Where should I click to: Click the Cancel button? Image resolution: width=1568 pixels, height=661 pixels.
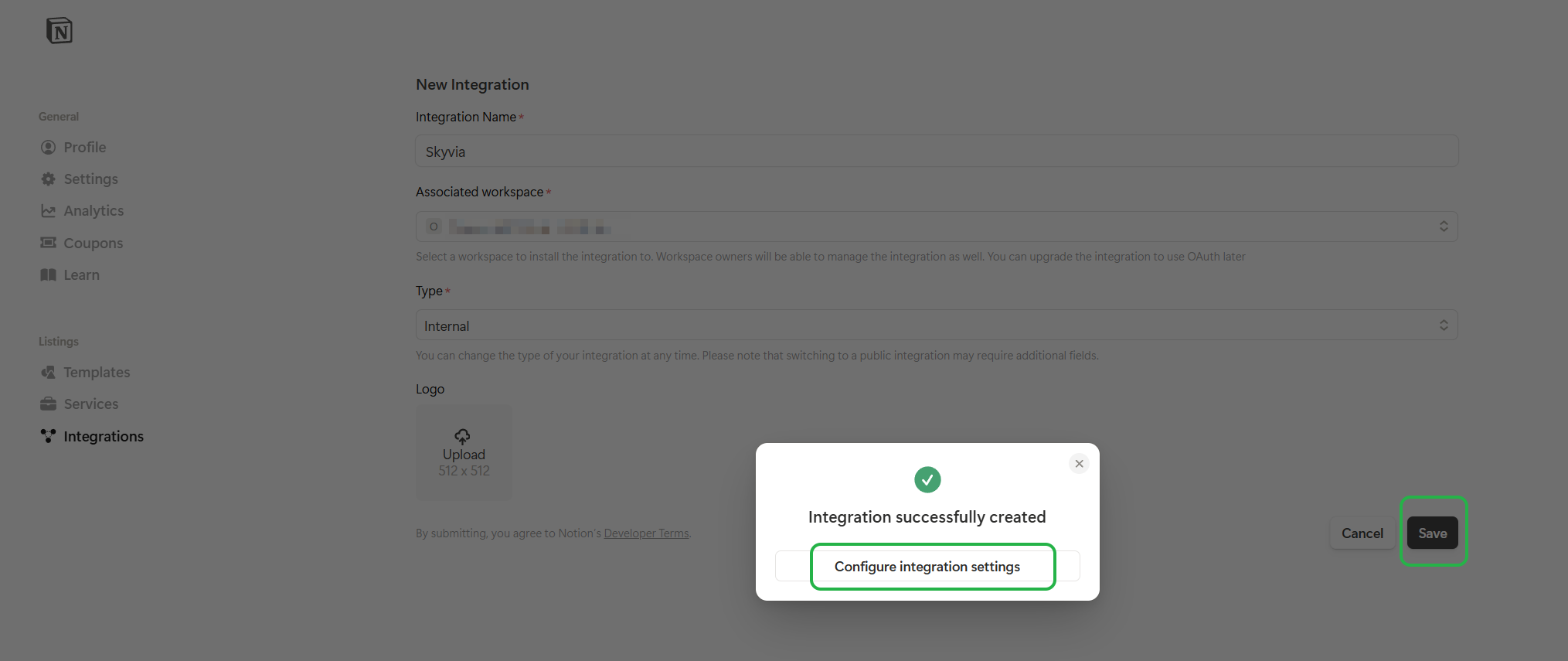tap(1362, 533)
